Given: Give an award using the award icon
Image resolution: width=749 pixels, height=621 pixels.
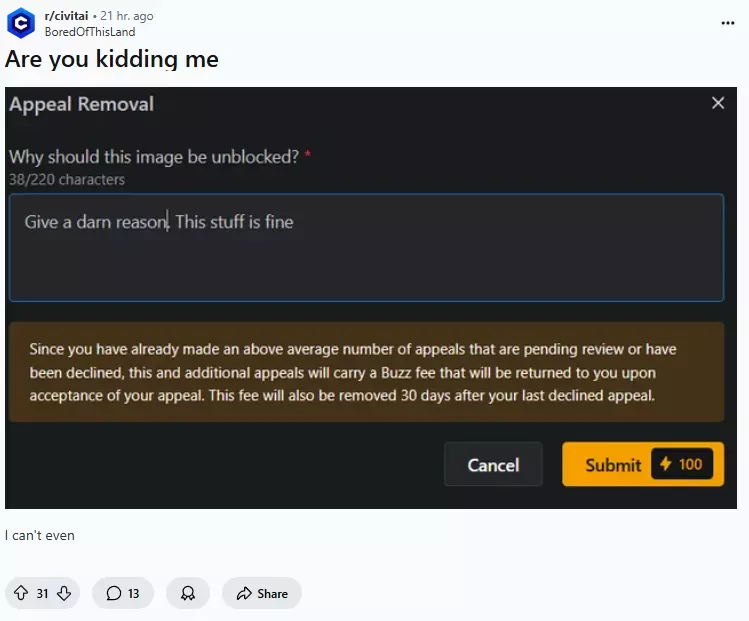Looking at the screenshot, I should click(188, 593).
